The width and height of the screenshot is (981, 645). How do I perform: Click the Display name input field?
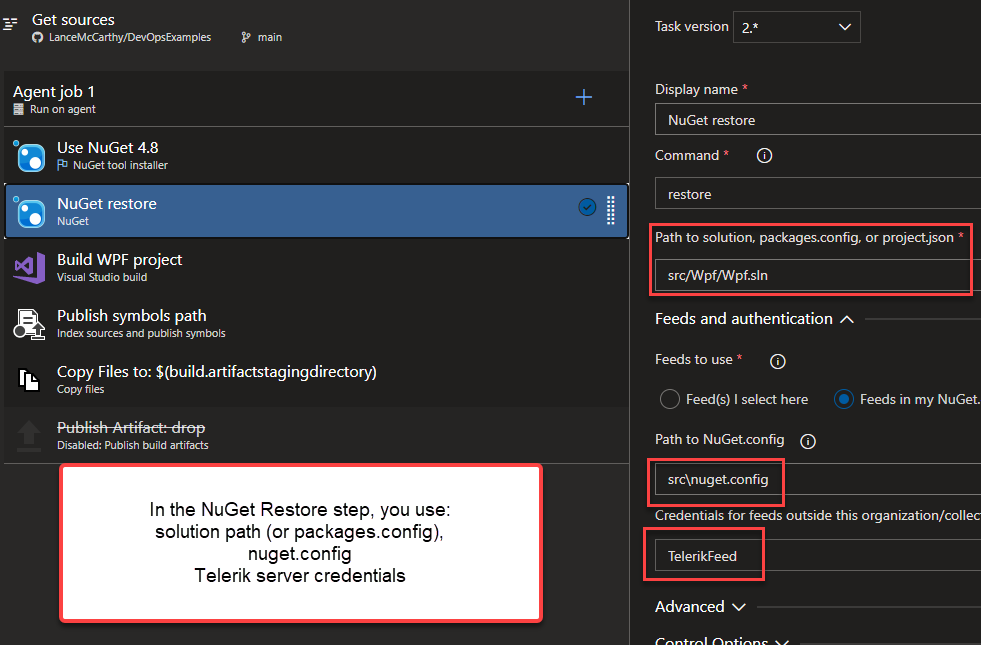tap(817, 120)
